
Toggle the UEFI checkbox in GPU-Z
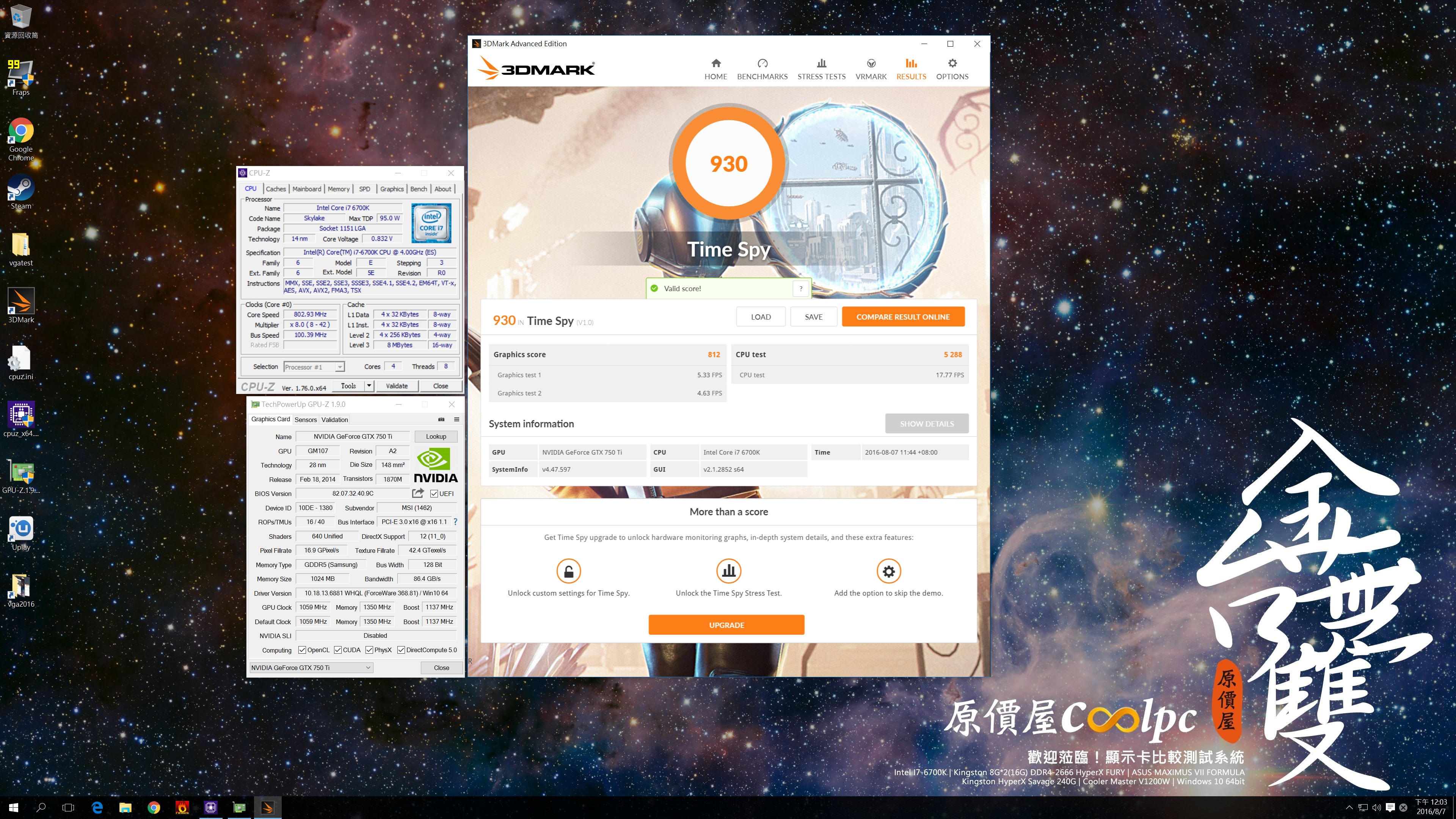[x=434, y=493]
